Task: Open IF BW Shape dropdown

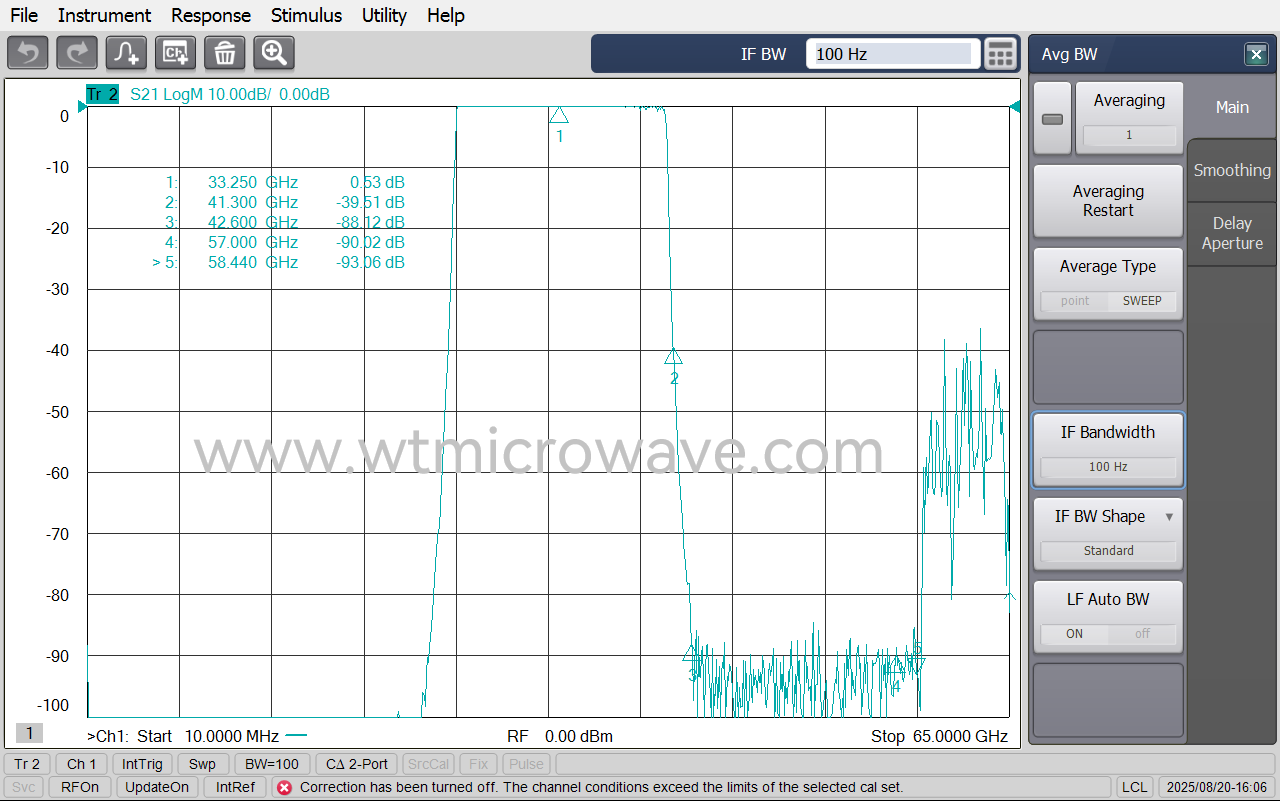Action: pos(1108,532)
